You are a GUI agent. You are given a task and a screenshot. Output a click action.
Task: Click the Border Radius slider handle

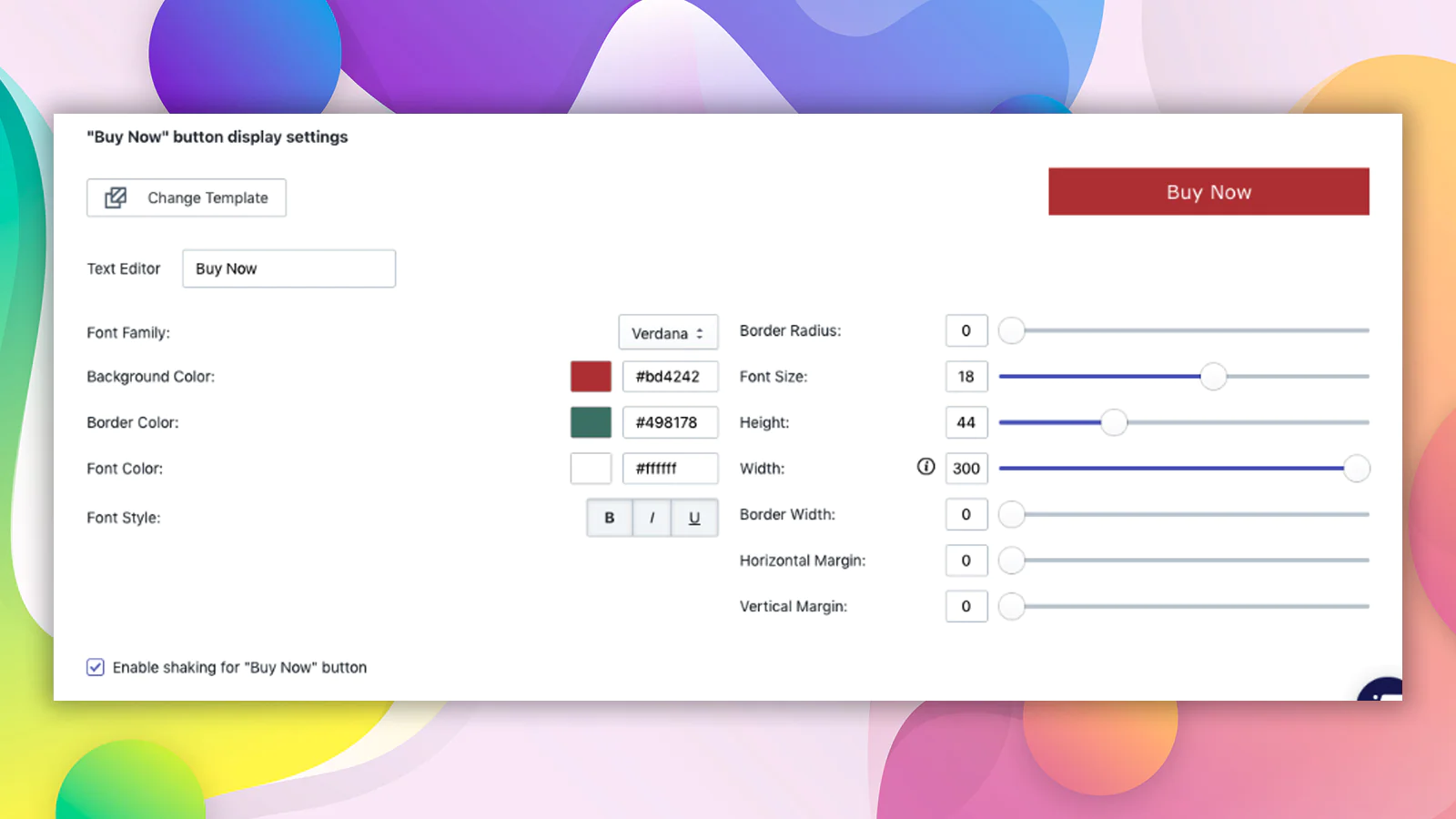pos(1012,330)
